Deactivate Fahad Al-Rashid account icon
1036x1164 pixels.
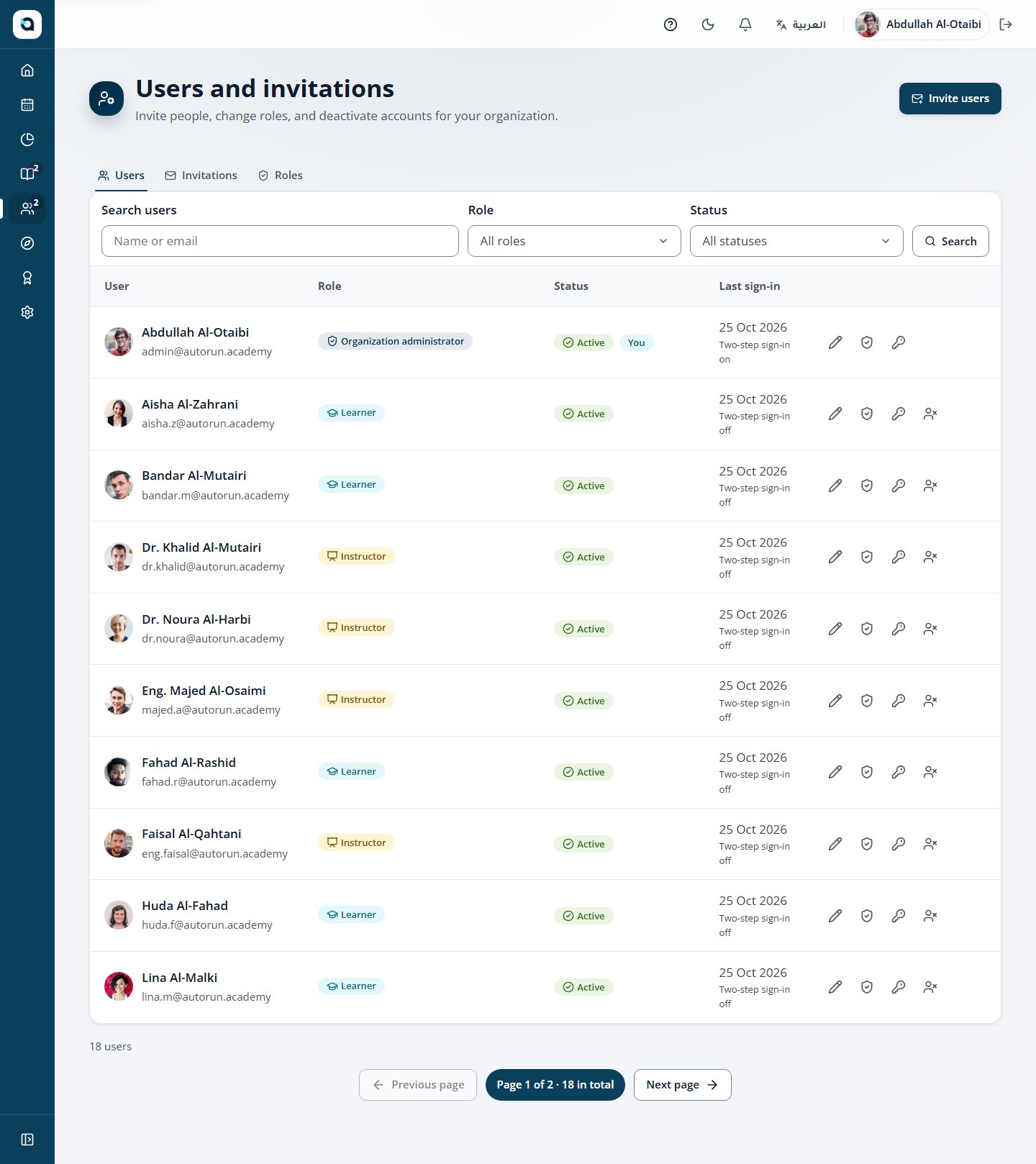930,772
